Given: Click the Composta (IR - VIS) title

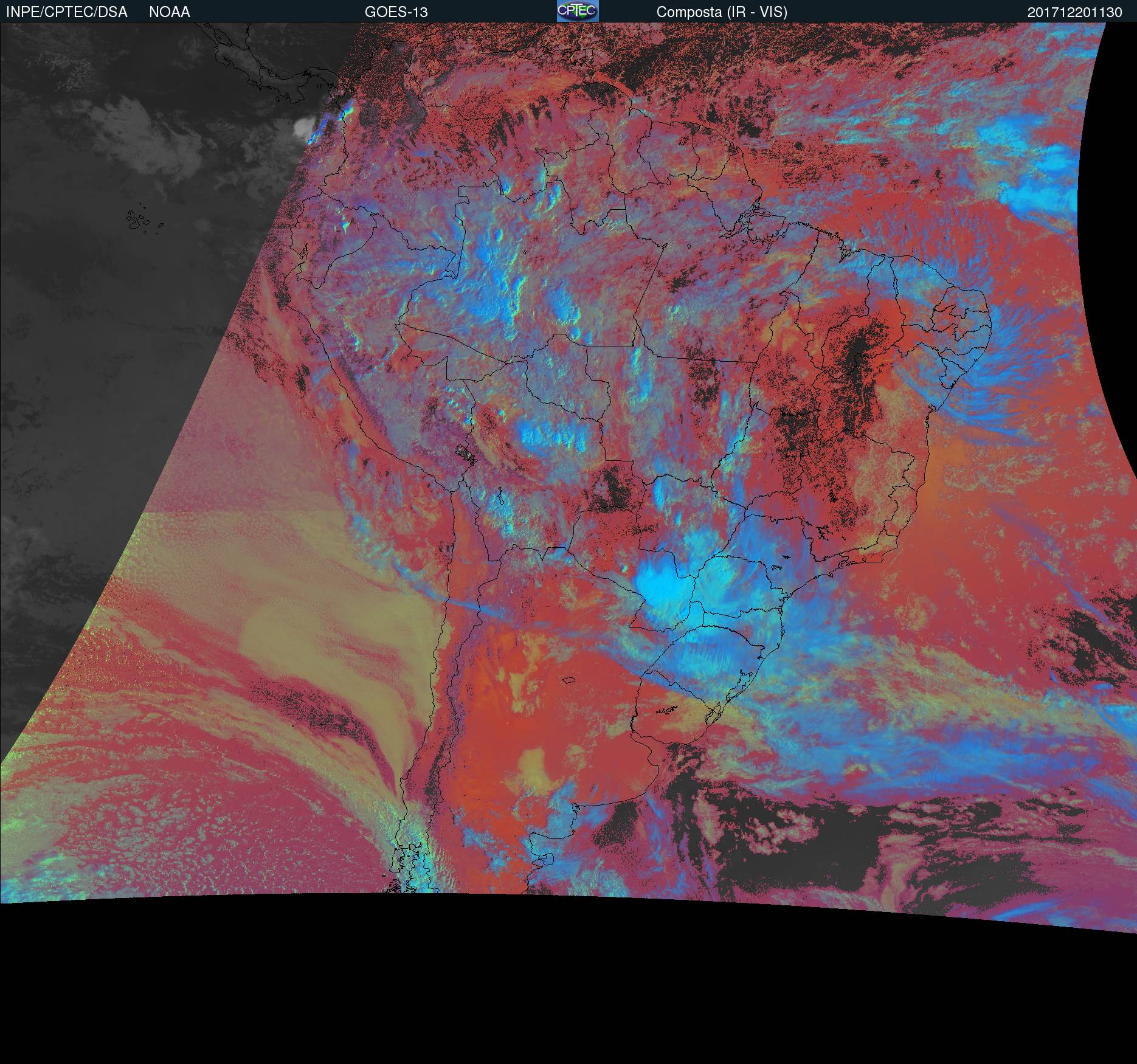Looking at the screenshot, I should pyautogui.click(x=722, y=12).
